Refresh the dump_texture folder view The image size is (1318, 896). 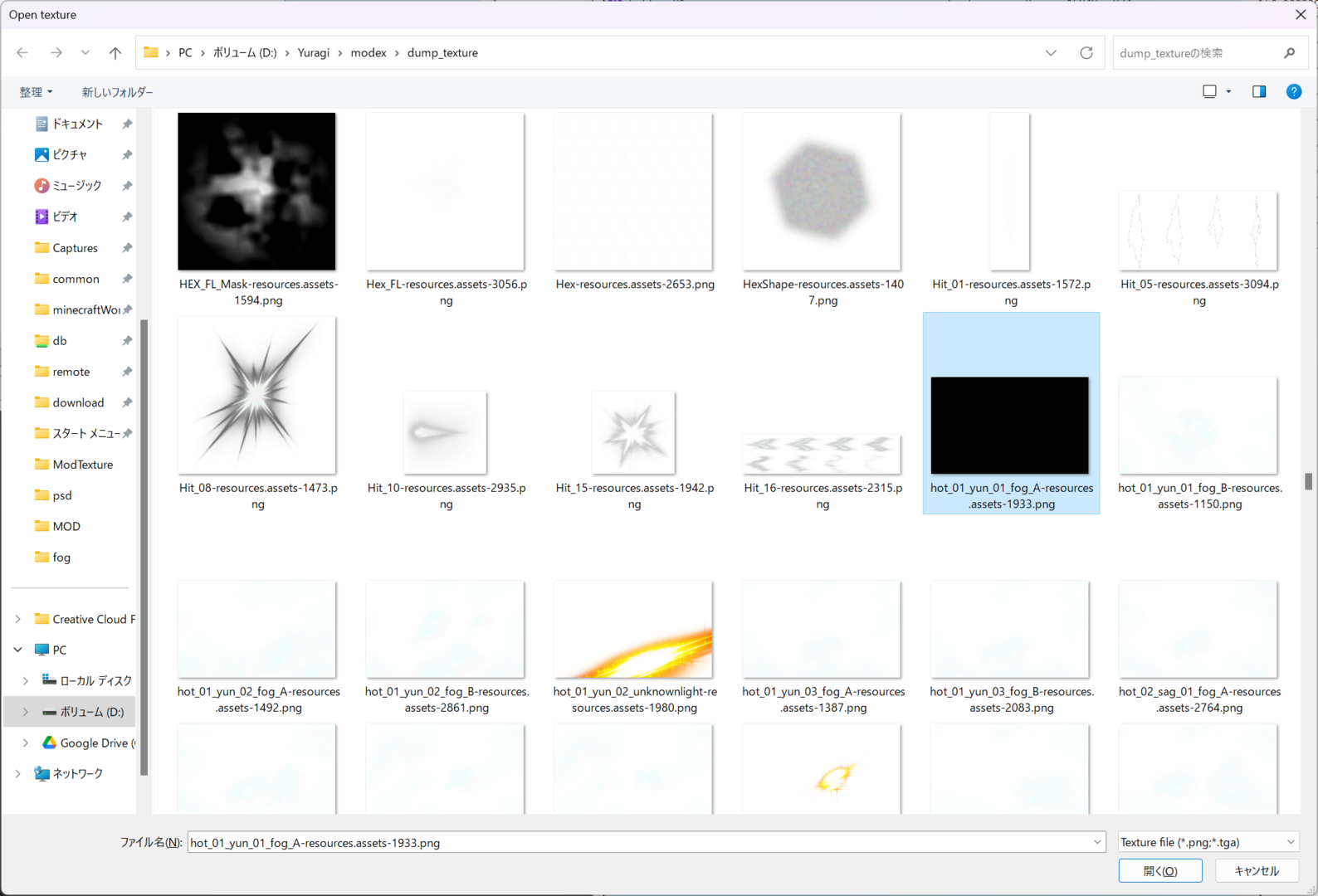(1086, 52)
